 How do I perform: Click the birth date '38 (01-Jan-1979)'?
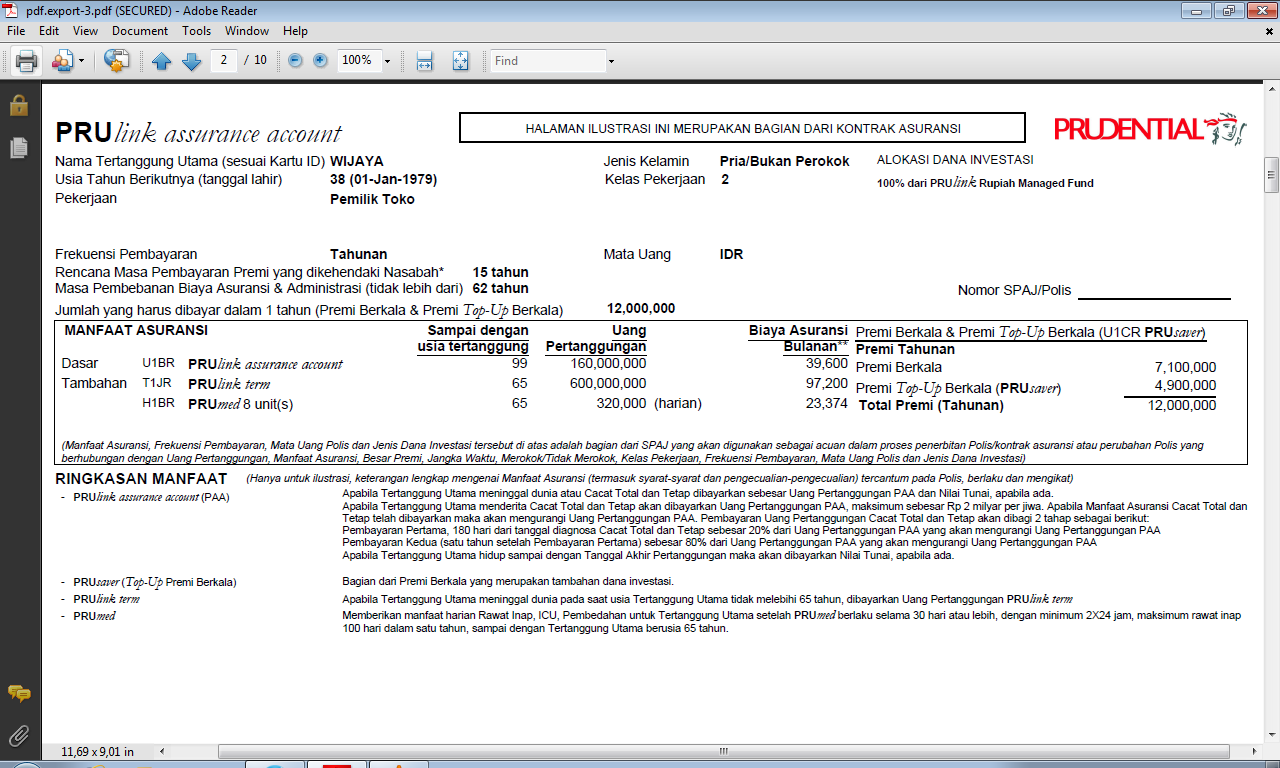point(383,180)
